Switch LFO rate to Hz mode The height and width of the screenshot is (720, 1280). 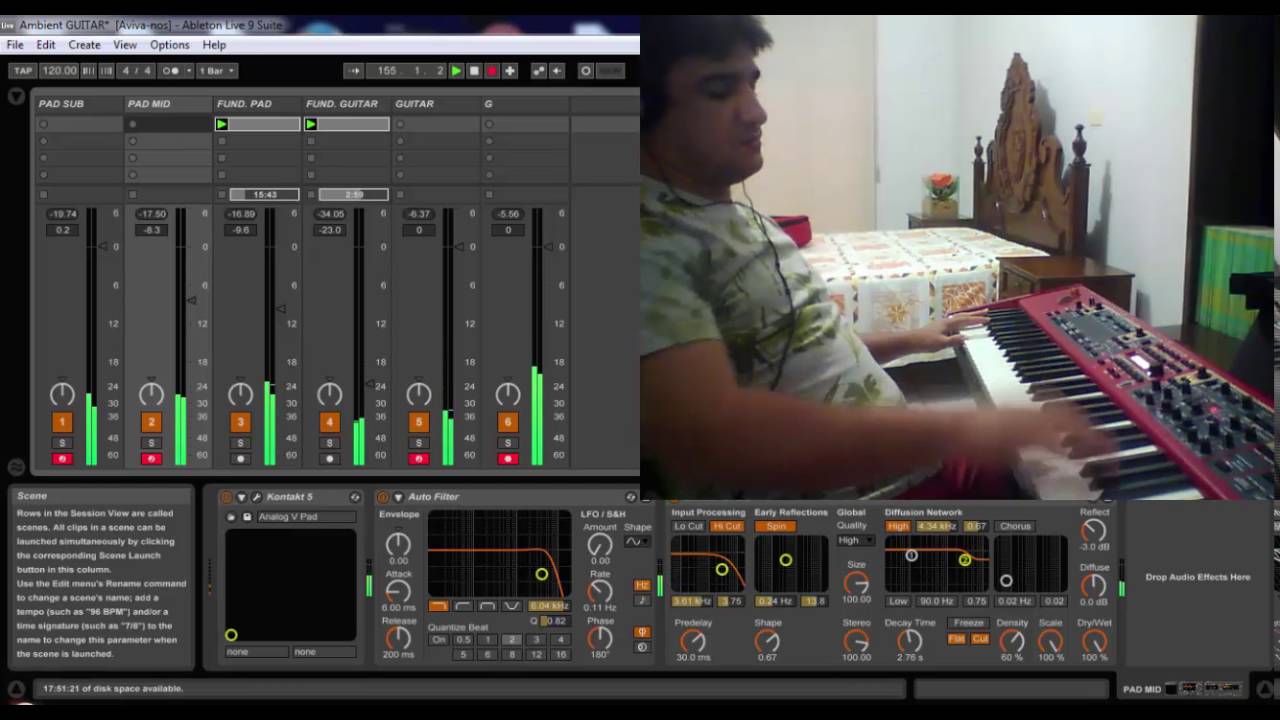pyautogui.click(x=642, y=585)
